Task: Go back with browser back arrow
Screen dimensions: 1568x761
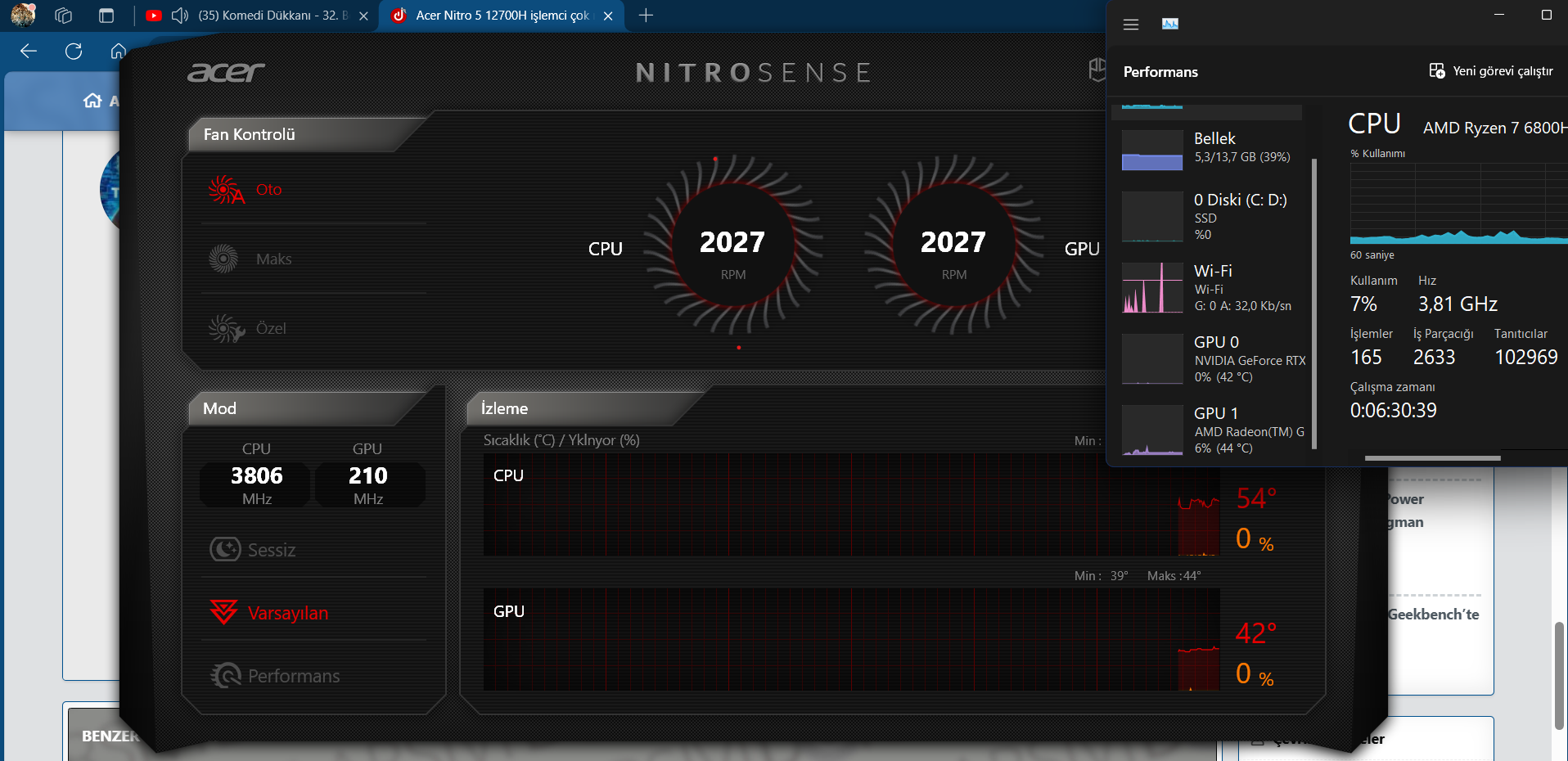Action: 29,52
